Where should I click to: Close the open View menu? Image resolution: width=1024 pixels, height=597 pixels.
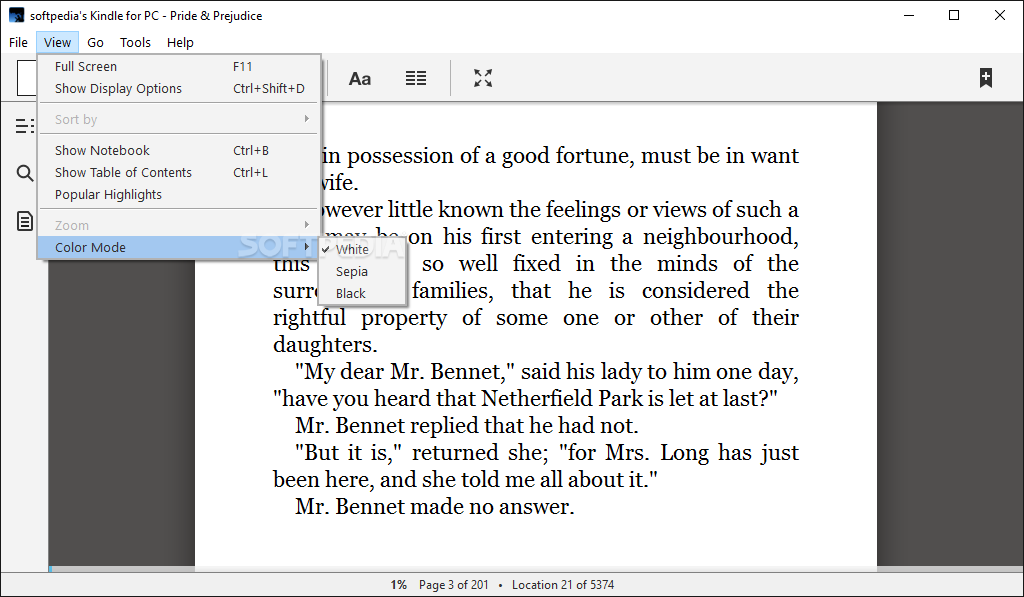(57, 42)
